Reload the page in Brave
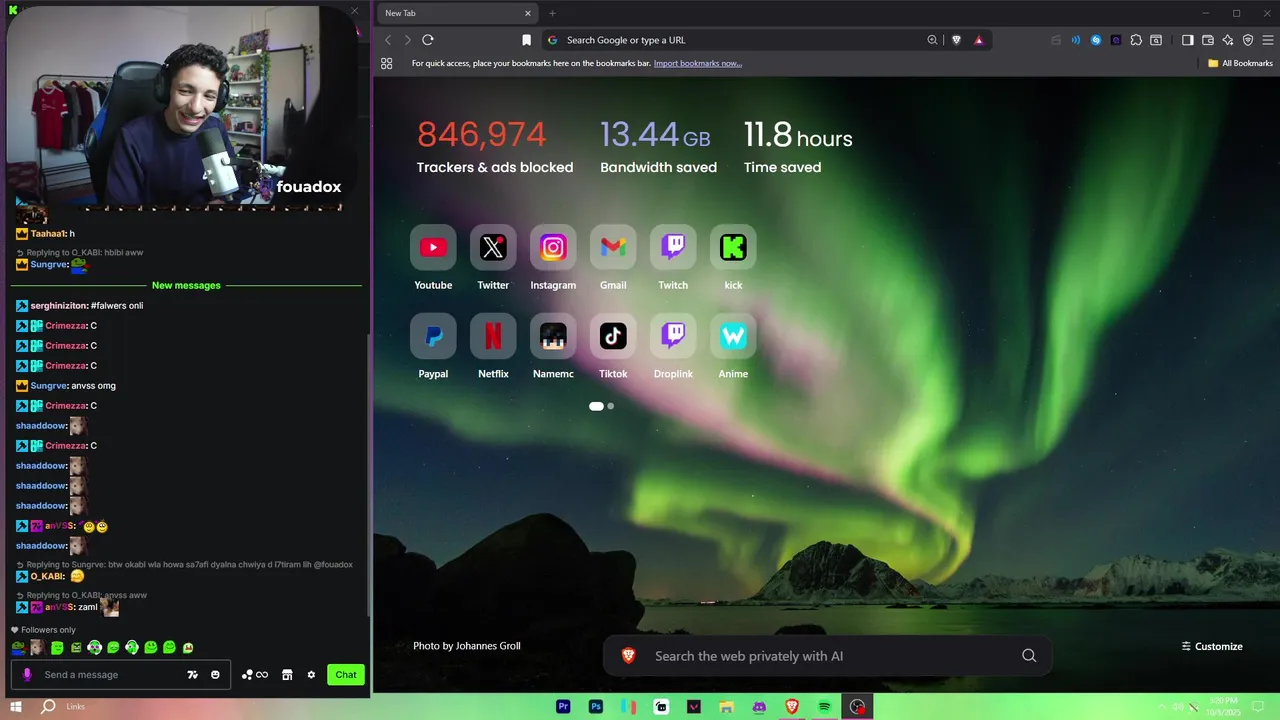This screenshot has width=1280, height=720. tap(427, 40)
